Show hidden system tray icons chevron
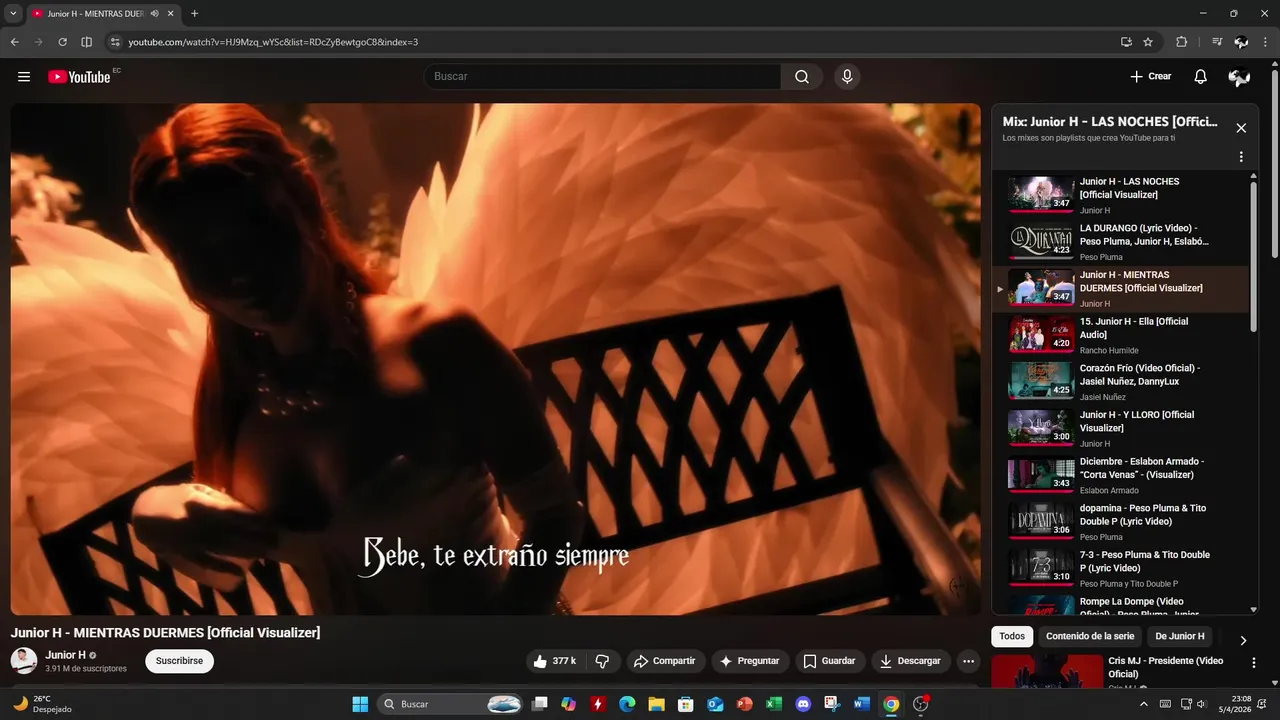The image size is (1280, 720). (1144, 704)
